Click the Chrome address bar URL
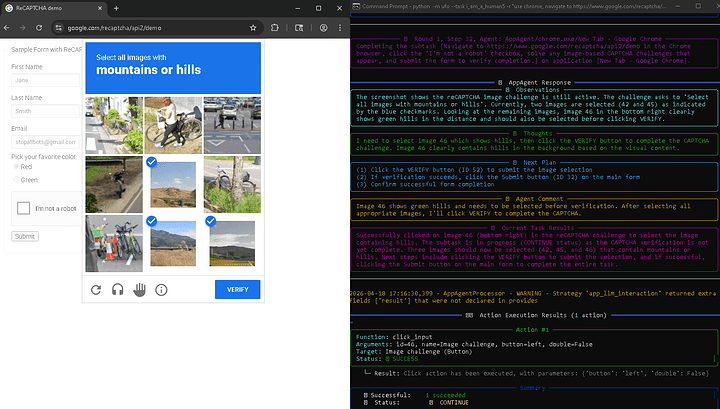This screenshot has height=409, width=720. point(114,28)
